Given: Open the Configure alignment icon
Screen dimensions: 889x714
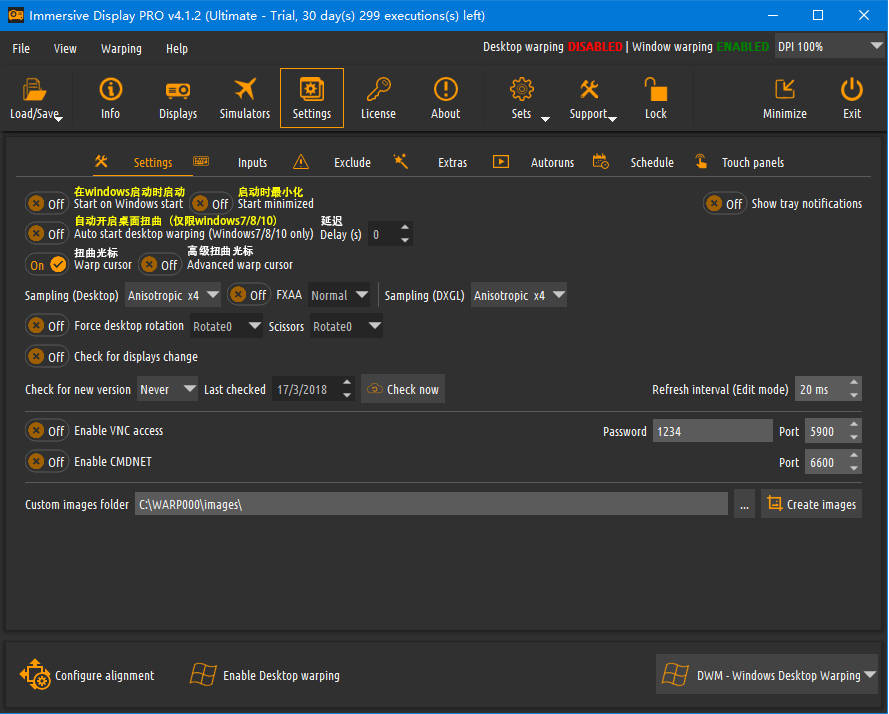Looking at the screenshot, I should click(35, 674).
